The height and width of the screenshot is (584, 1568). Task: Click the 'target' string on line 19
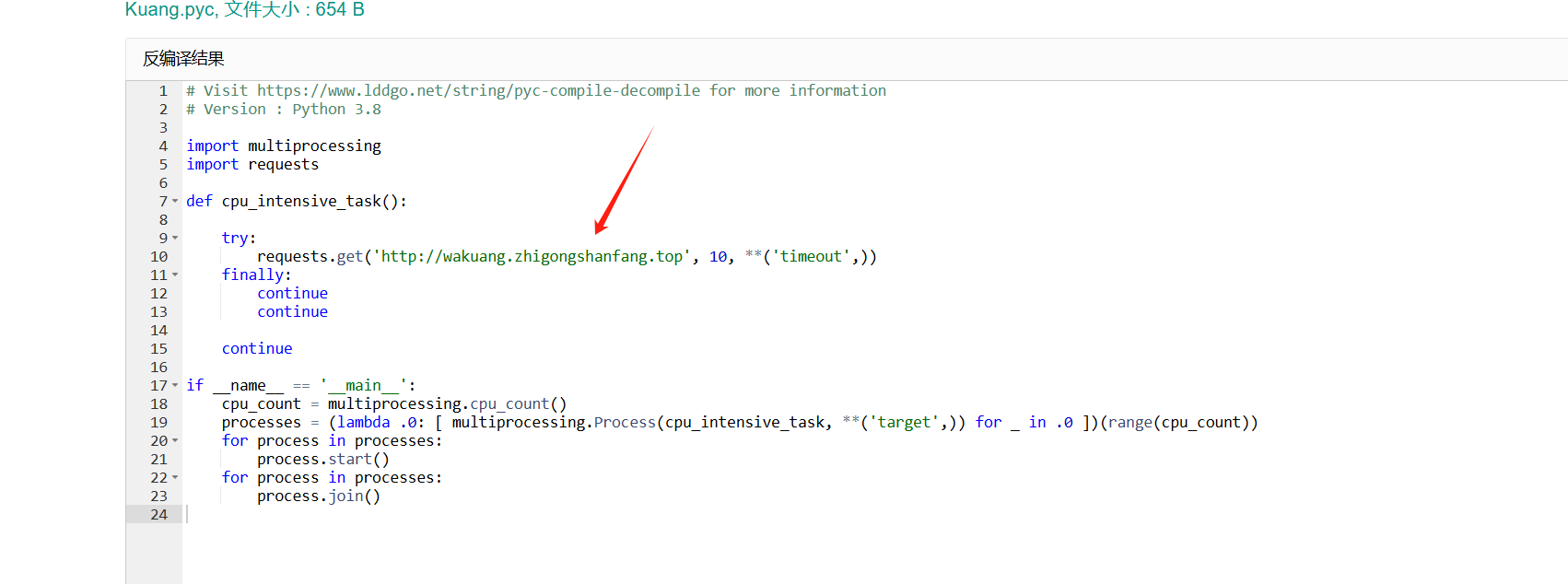coord(907,422)
